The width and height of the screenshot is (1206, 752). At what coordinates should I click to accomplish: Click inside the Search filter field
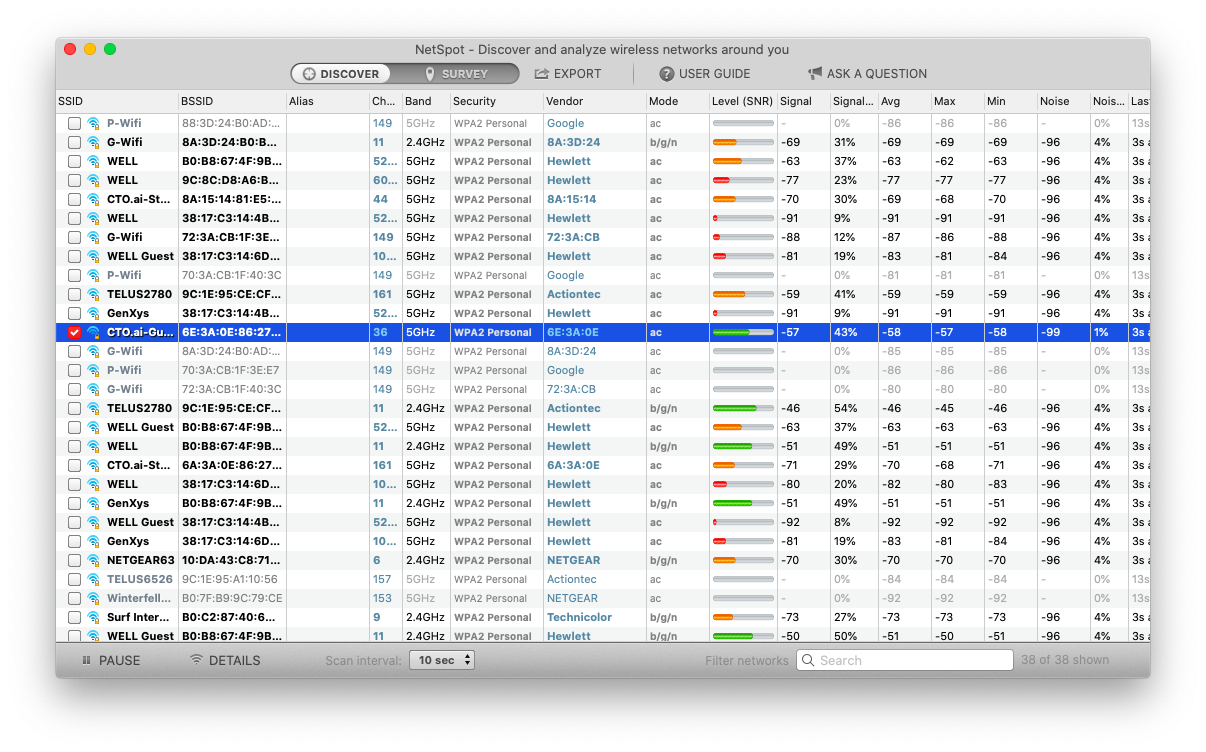[905, 660]
